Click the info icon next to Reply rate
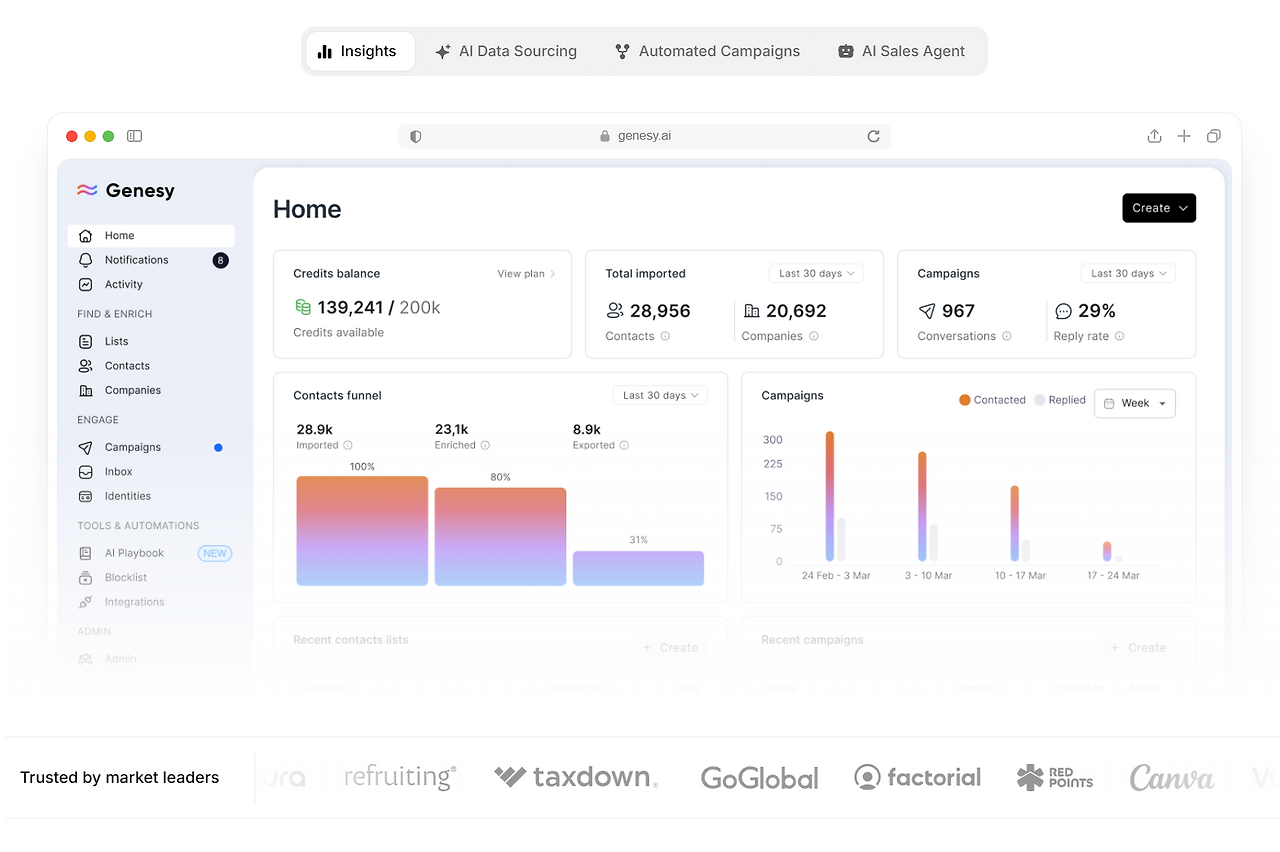The width and height of the screenshot is (1280, 852). (1119, 336)
